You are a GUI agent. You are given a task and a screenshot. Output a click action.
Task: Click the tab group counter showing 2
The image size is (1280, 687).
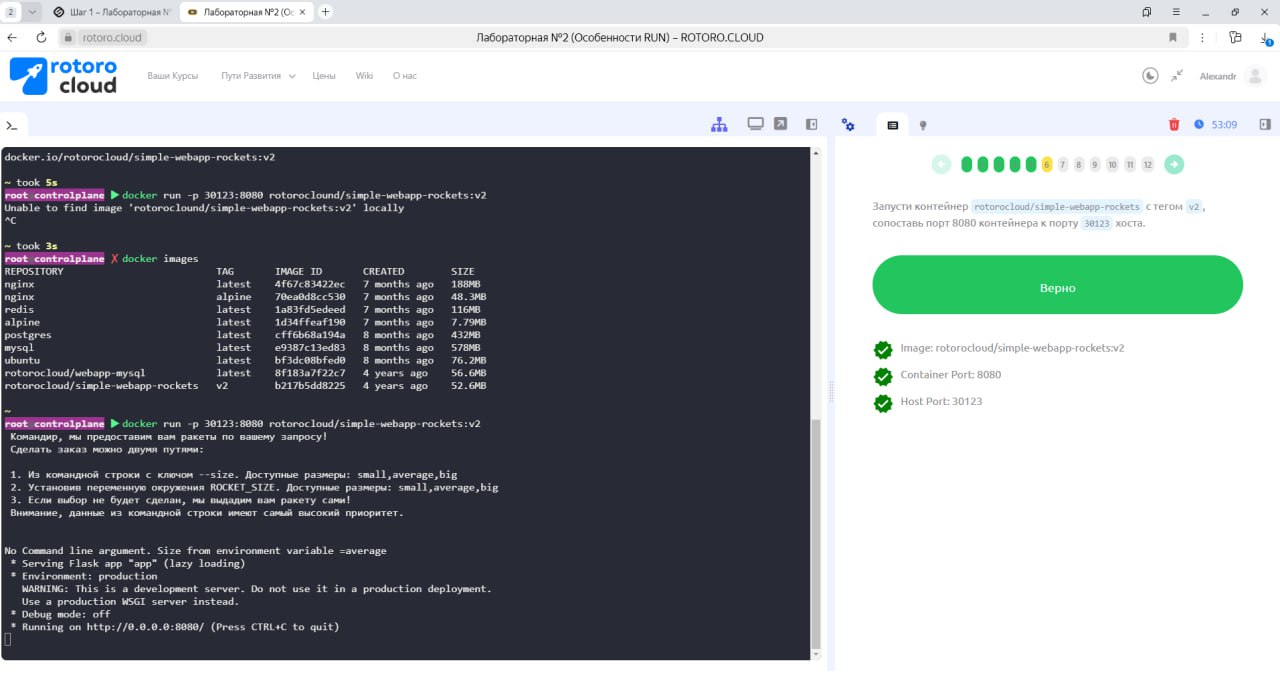point(11,12)
